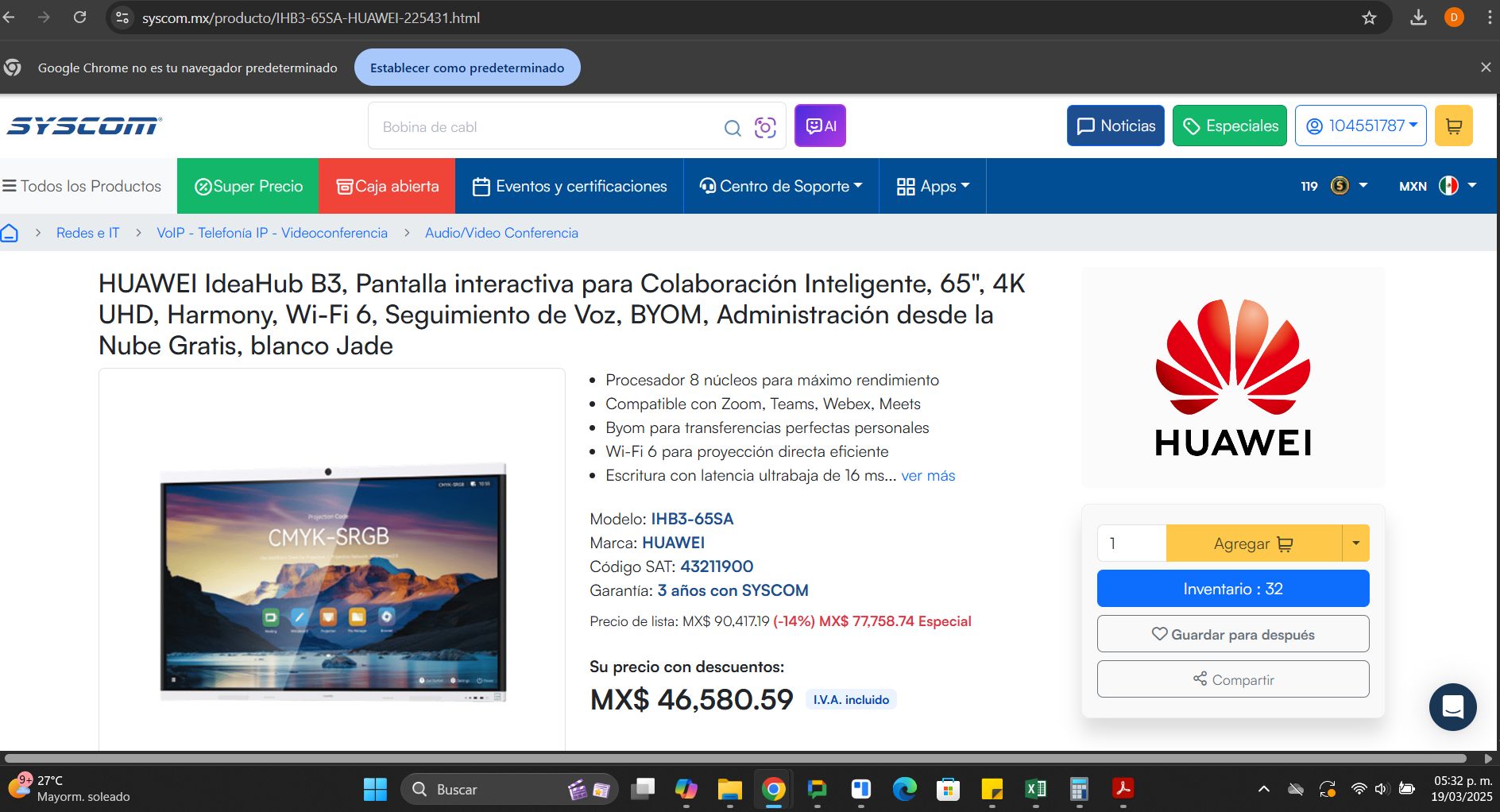Expand Apps dropdown menu
This screenshot has width=1500, height=812.
(x=933, y=186)
